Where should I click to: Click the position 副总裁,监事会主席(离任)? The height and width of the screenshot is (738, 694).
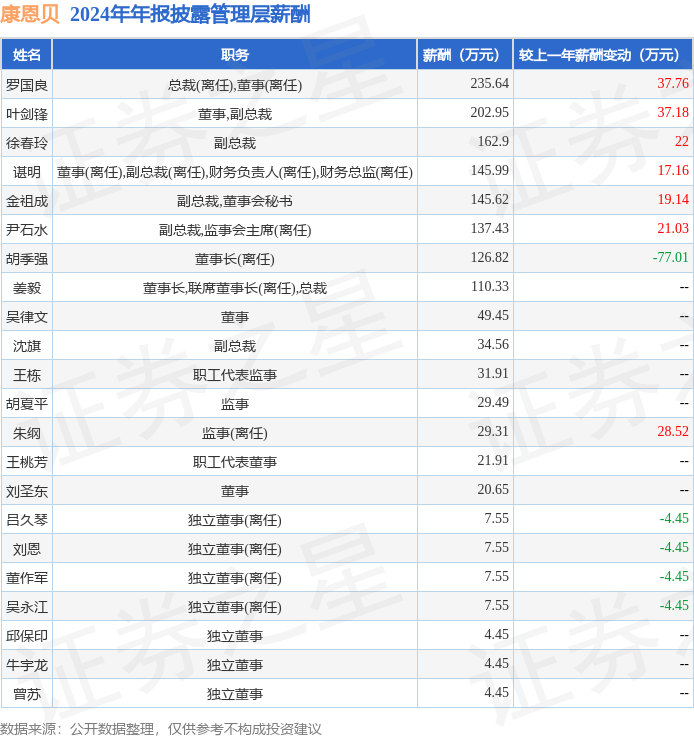coord(235,230)
